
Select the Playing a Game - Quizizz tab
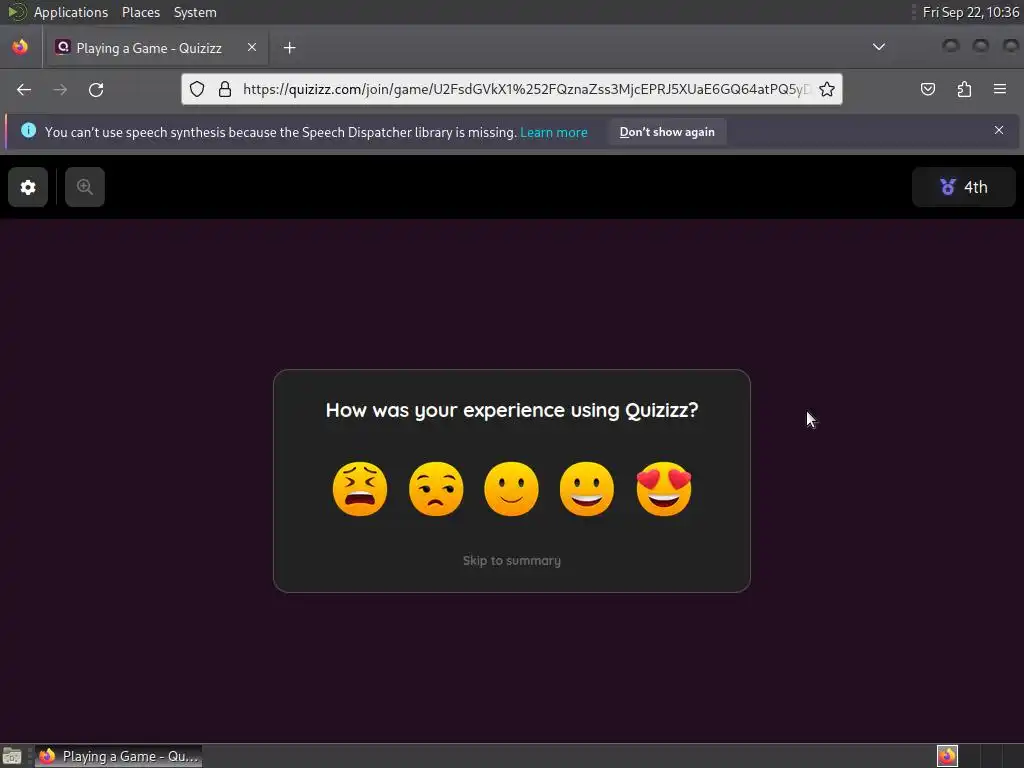pyautogui.click(x=156, y=48)
